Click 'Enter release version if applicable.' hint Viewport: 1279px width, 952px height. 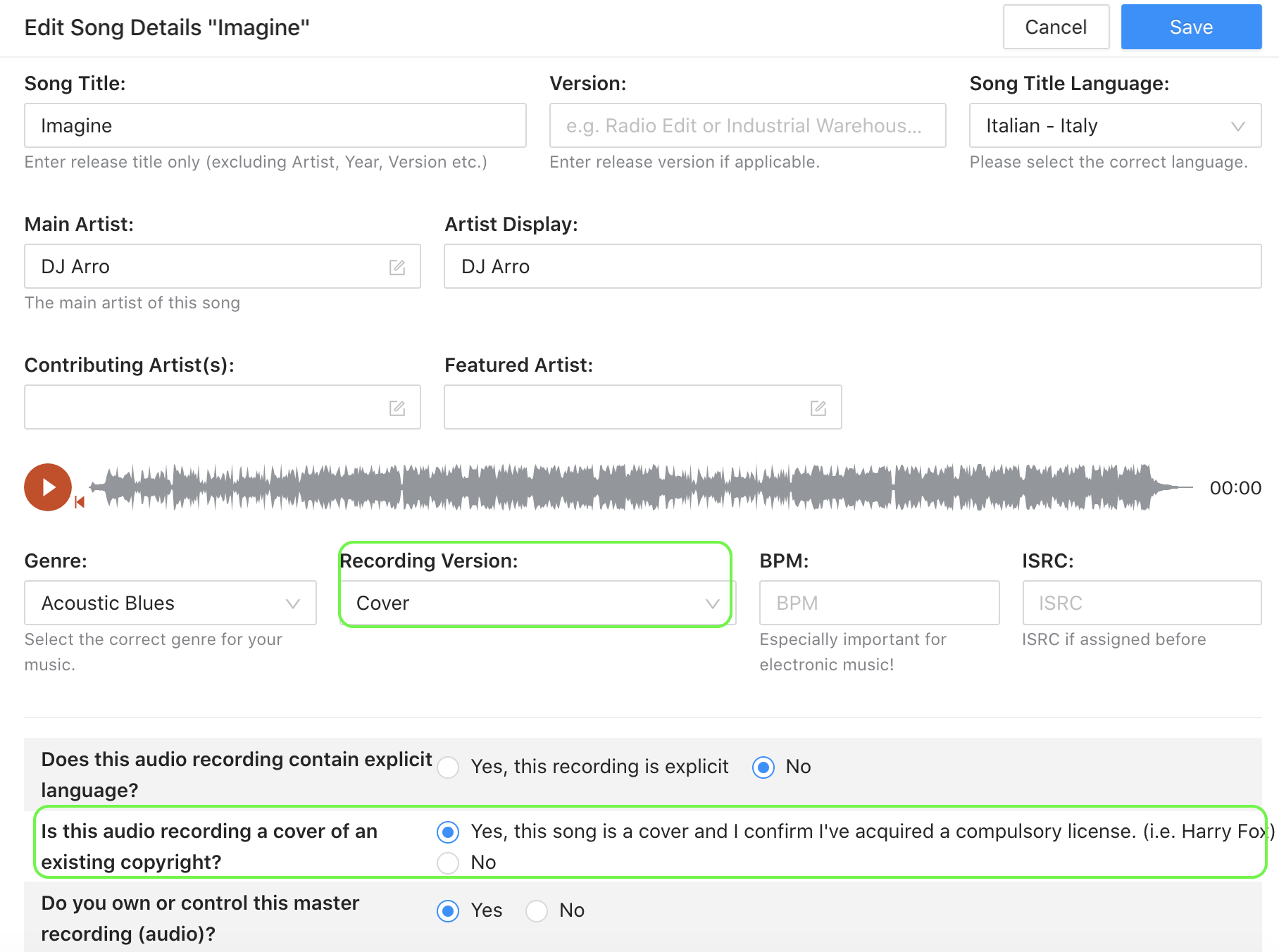685,162
